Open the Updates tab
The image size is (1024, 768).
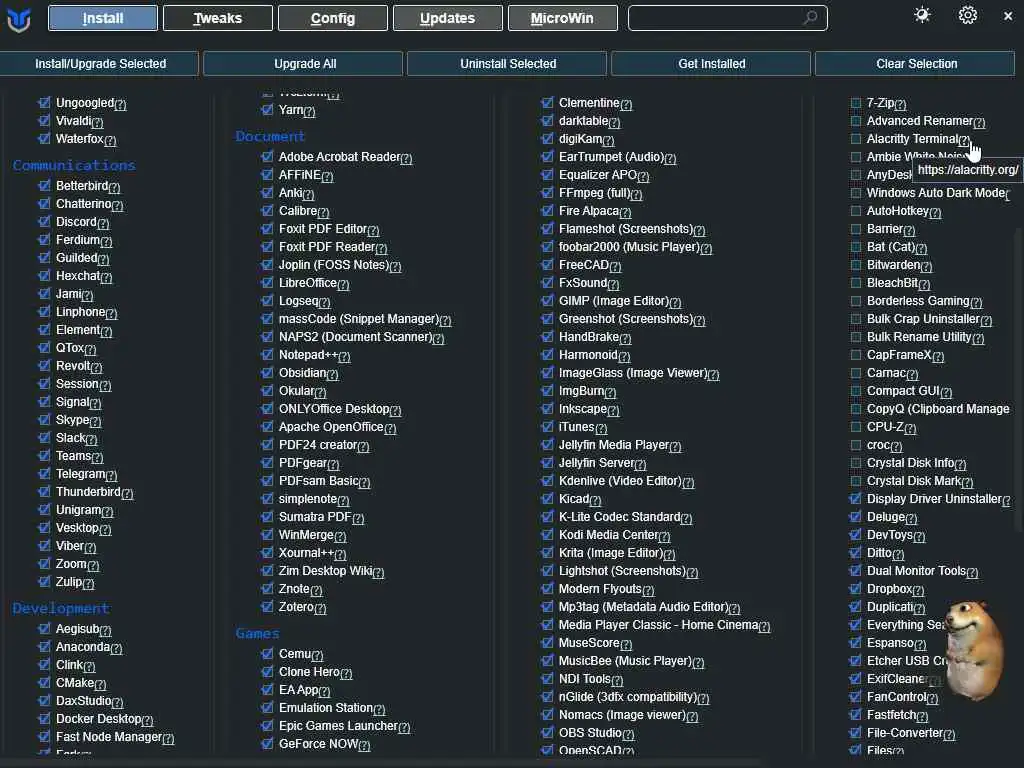coord(447,18)
